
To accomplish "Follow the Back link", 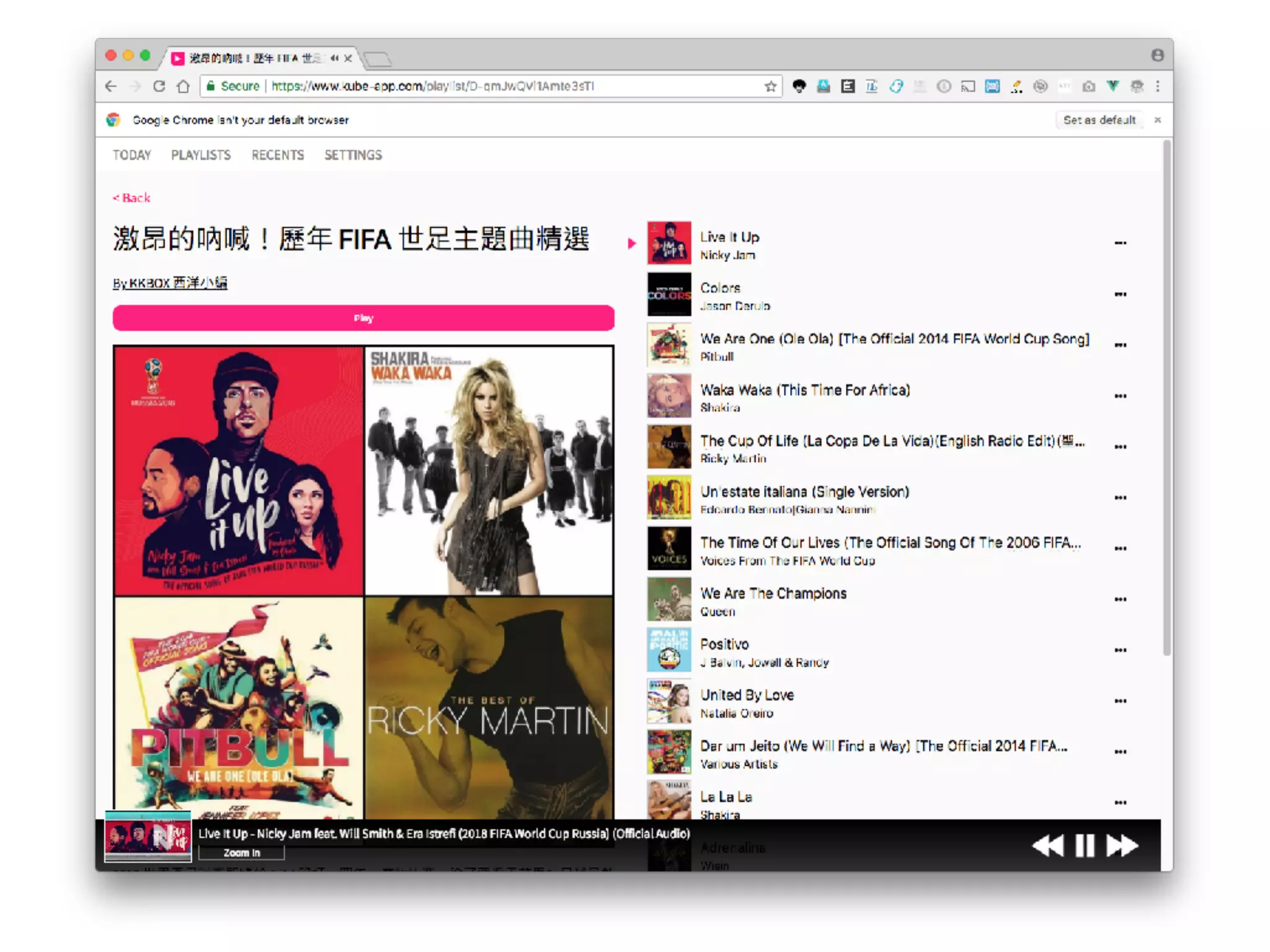I will pyautogui.click(x=131, y=198).
